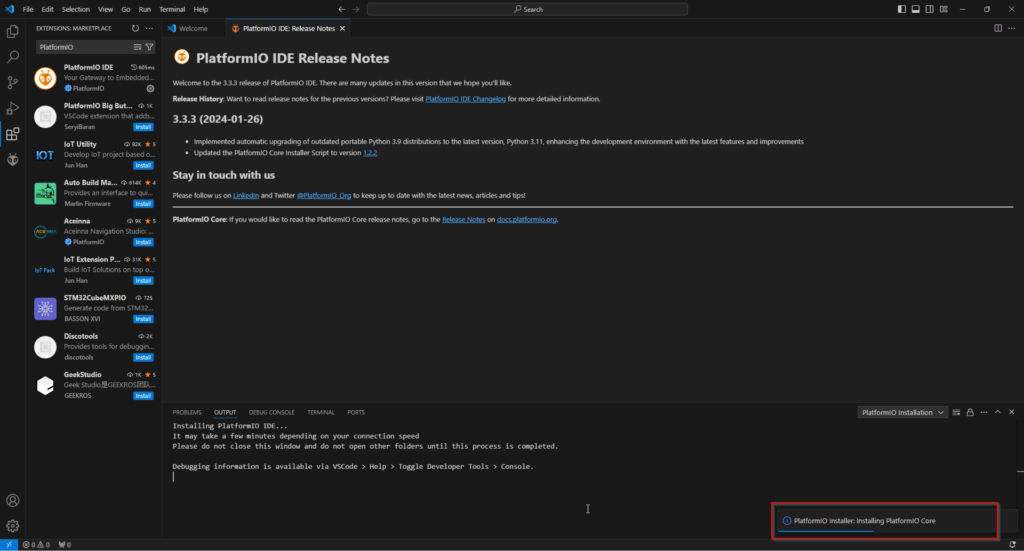Install the IoT Utility extension

tap(143, 166)
